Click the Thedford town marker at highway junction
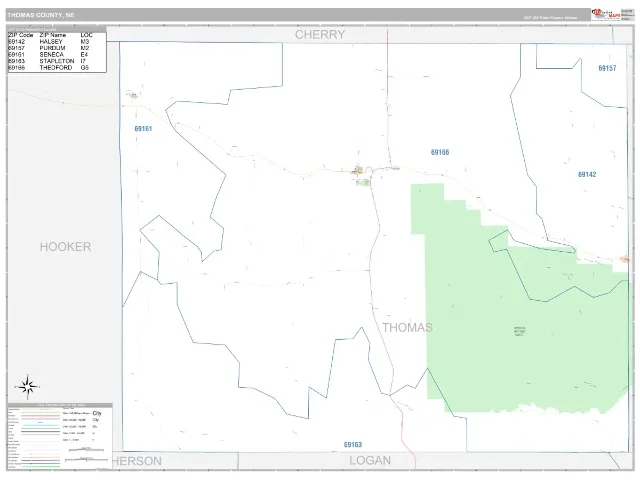 pos(358,170)
